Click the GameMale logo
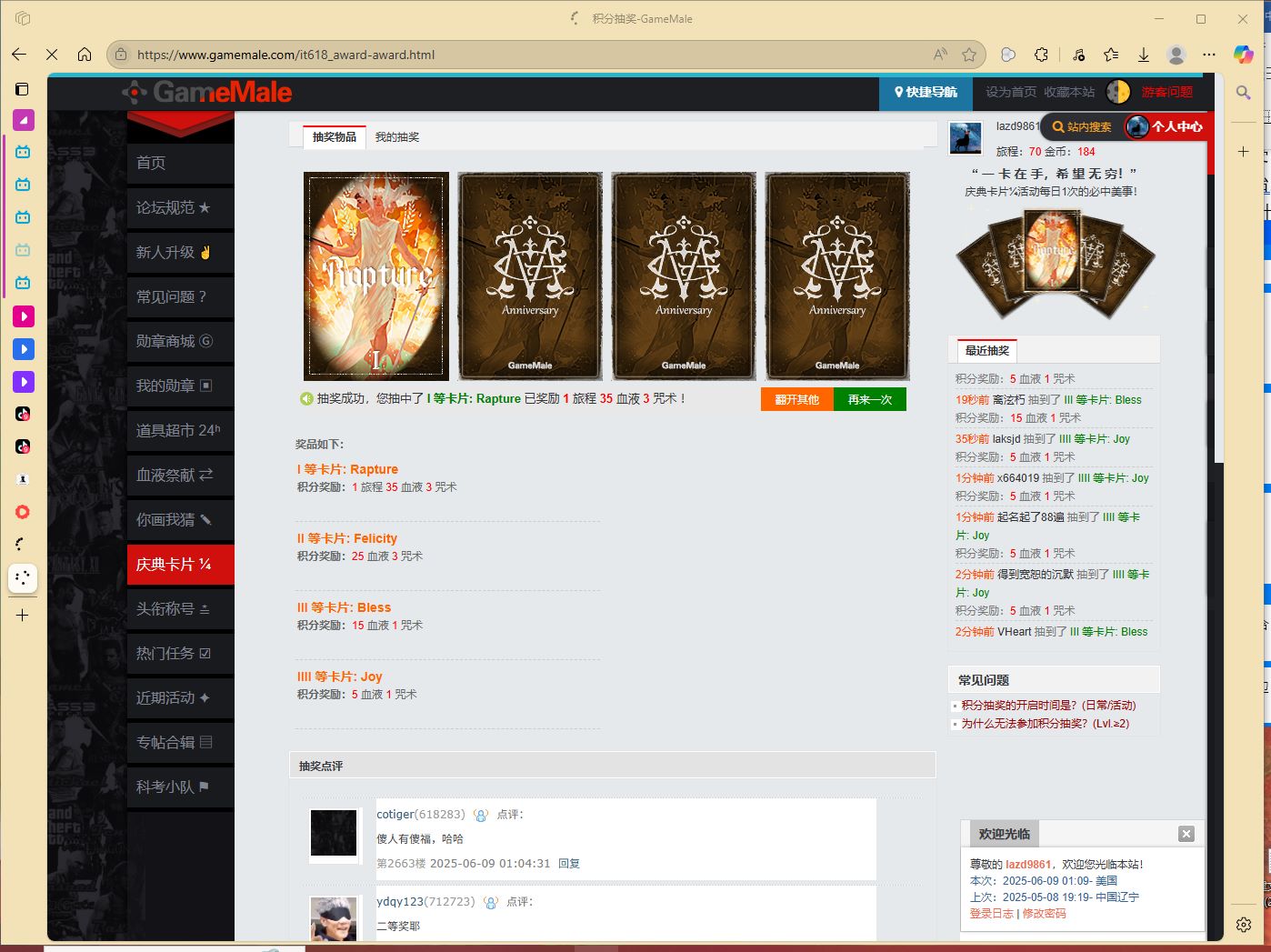Viewport: 1271px width, 952px height. pyautogui.click(x=207, y=92)
